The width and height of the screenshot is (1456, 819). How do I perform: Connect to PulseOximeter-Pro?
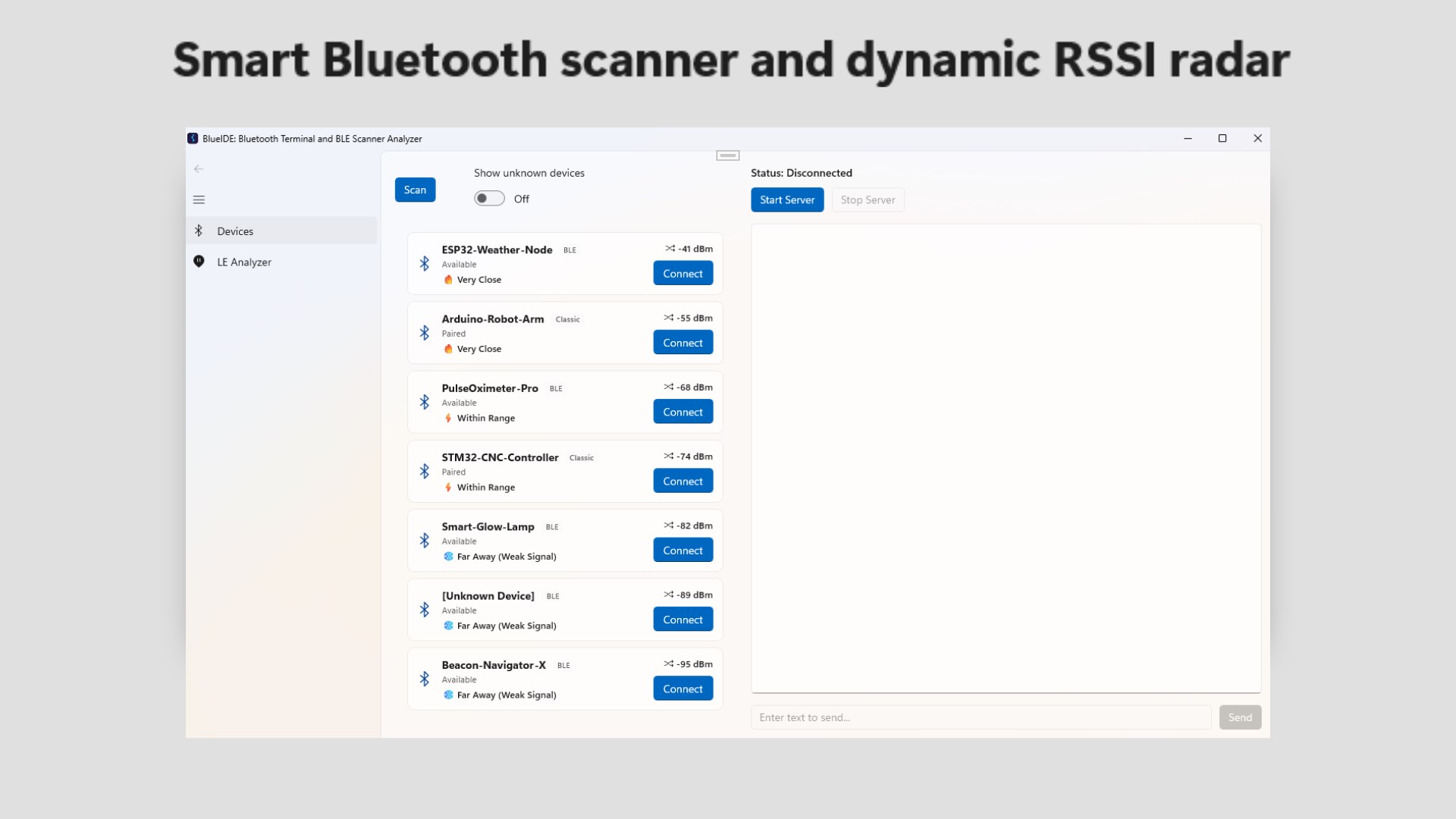point(682,412)
